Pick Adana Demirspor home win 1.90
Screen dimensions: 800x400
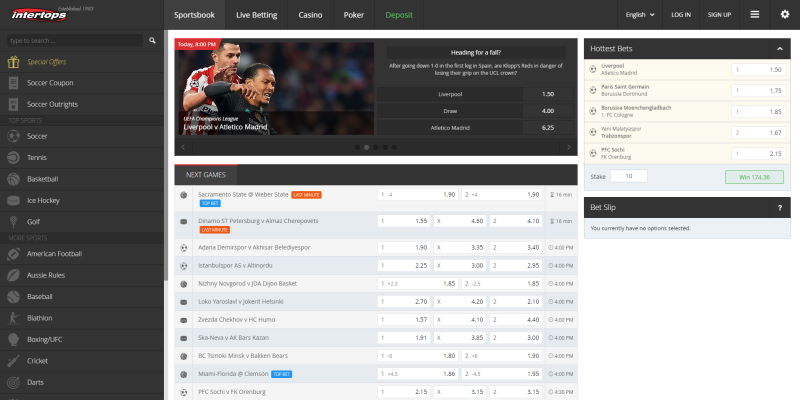pyautogui.click(x=404, y=247)
